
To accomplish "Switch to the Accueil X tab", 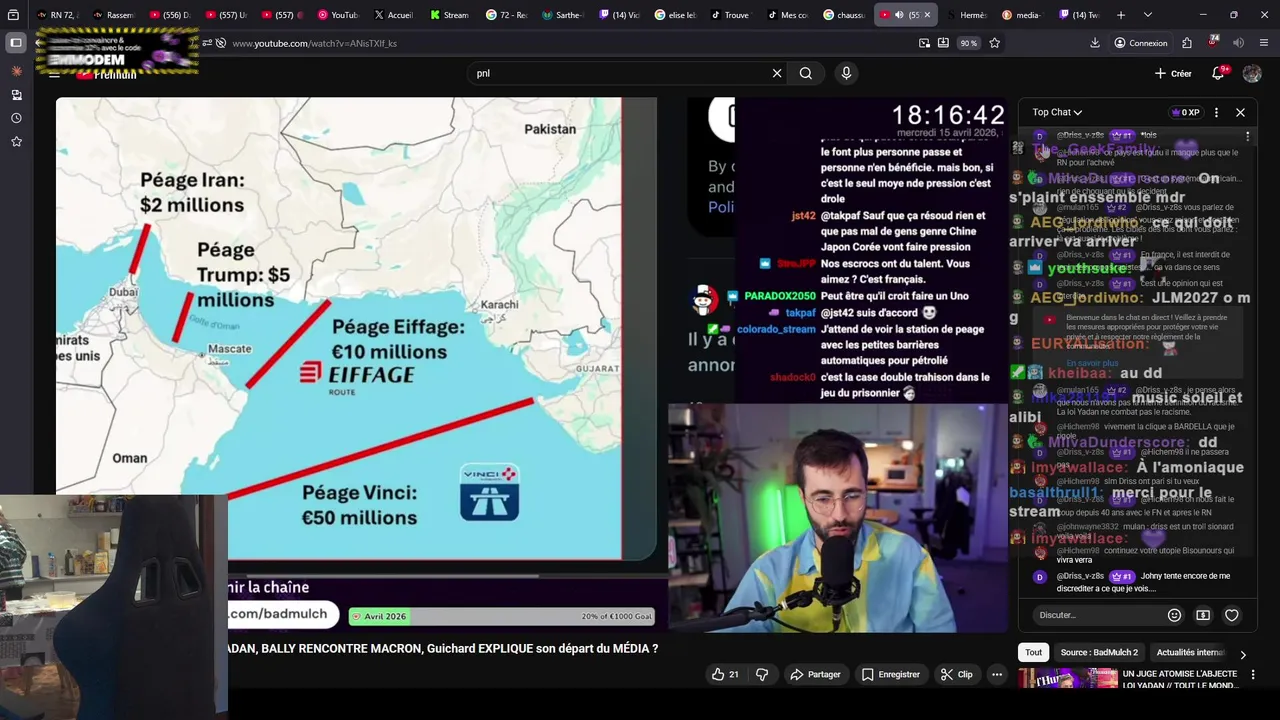I will pyautogui.click(x=393, y=15).
